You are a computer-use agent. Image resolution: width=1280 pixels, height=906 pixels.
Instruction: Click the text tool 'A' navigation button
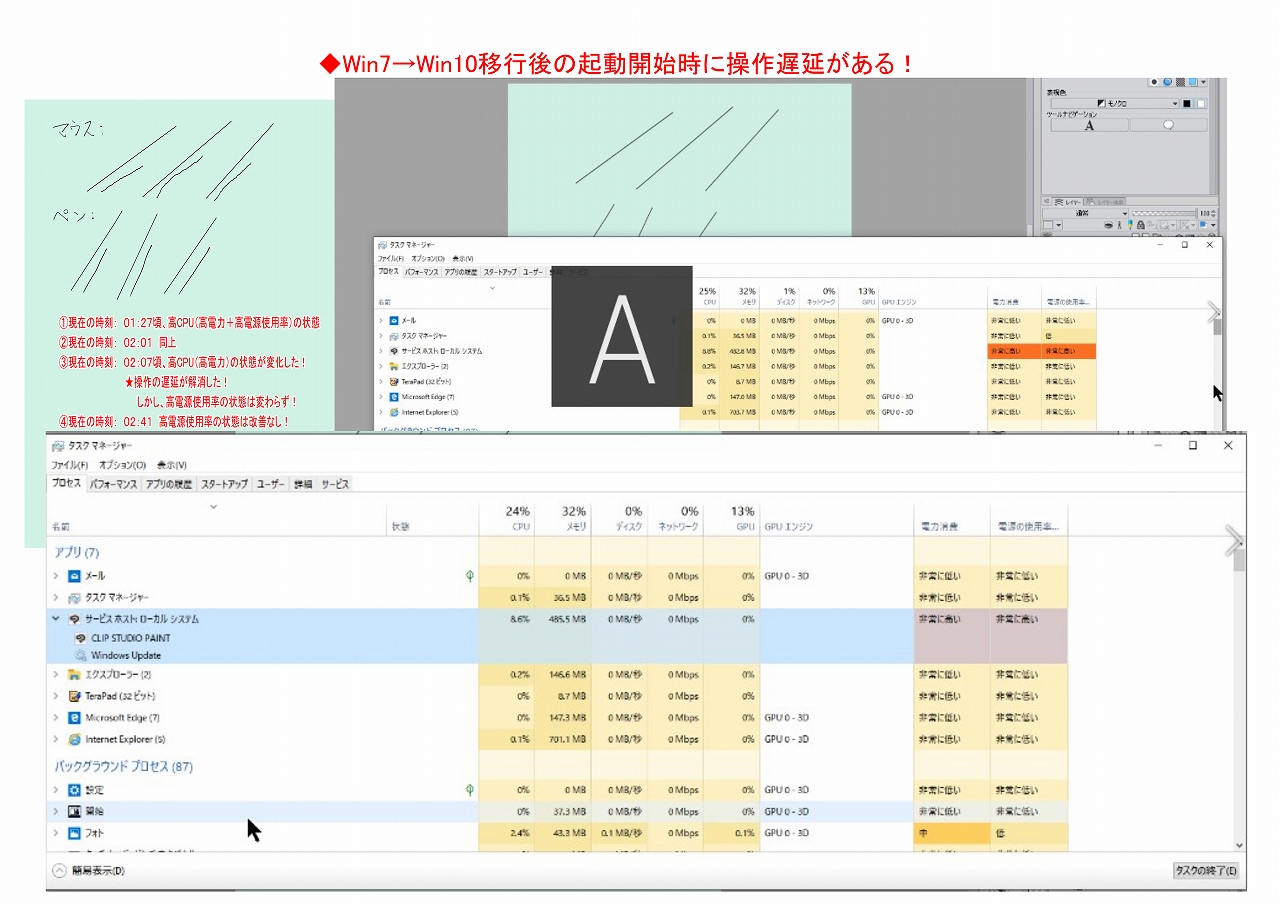tap(1089, 126)
